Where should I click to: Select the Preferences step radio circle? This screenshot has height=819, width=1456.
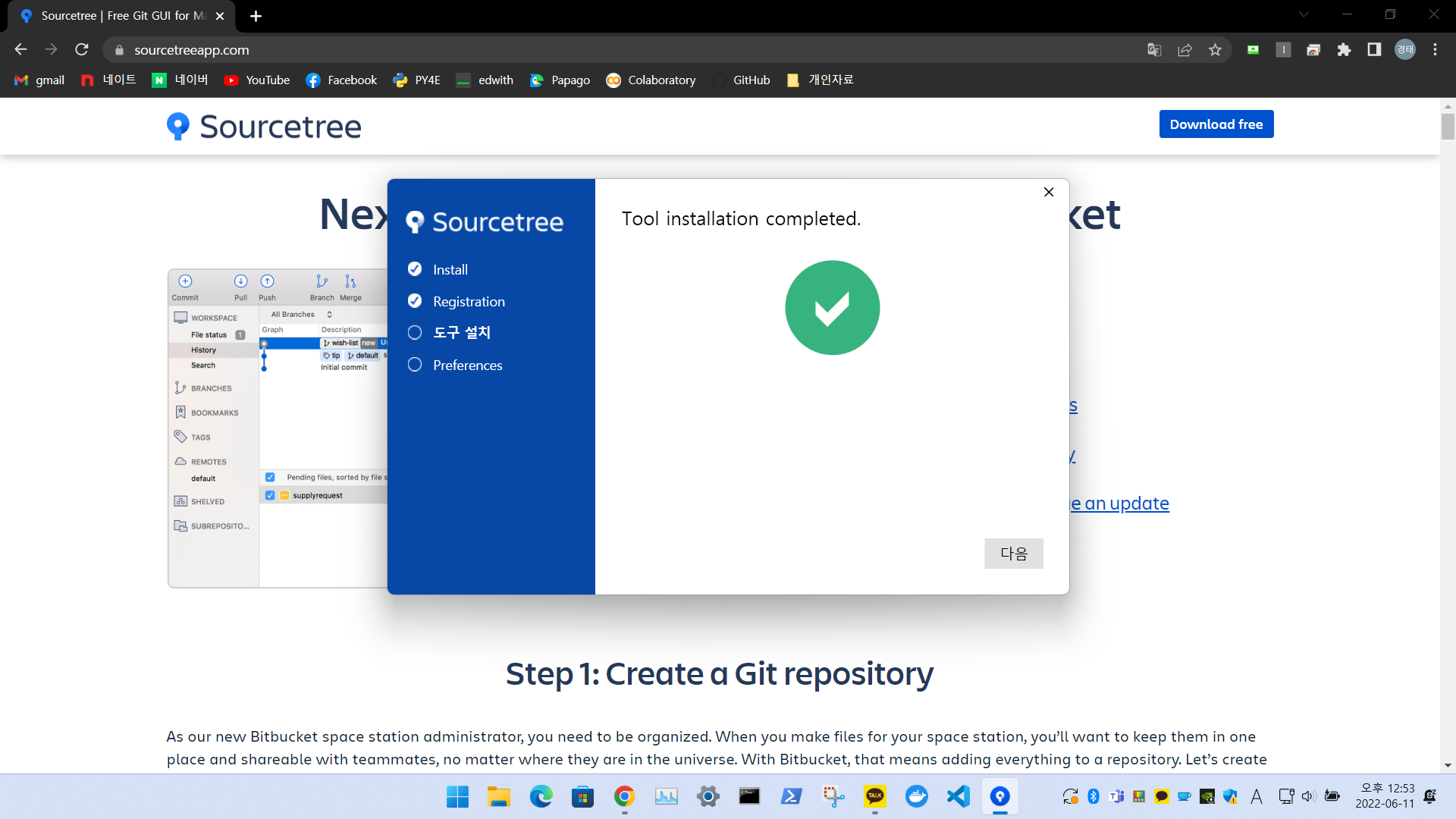(415, 365)
